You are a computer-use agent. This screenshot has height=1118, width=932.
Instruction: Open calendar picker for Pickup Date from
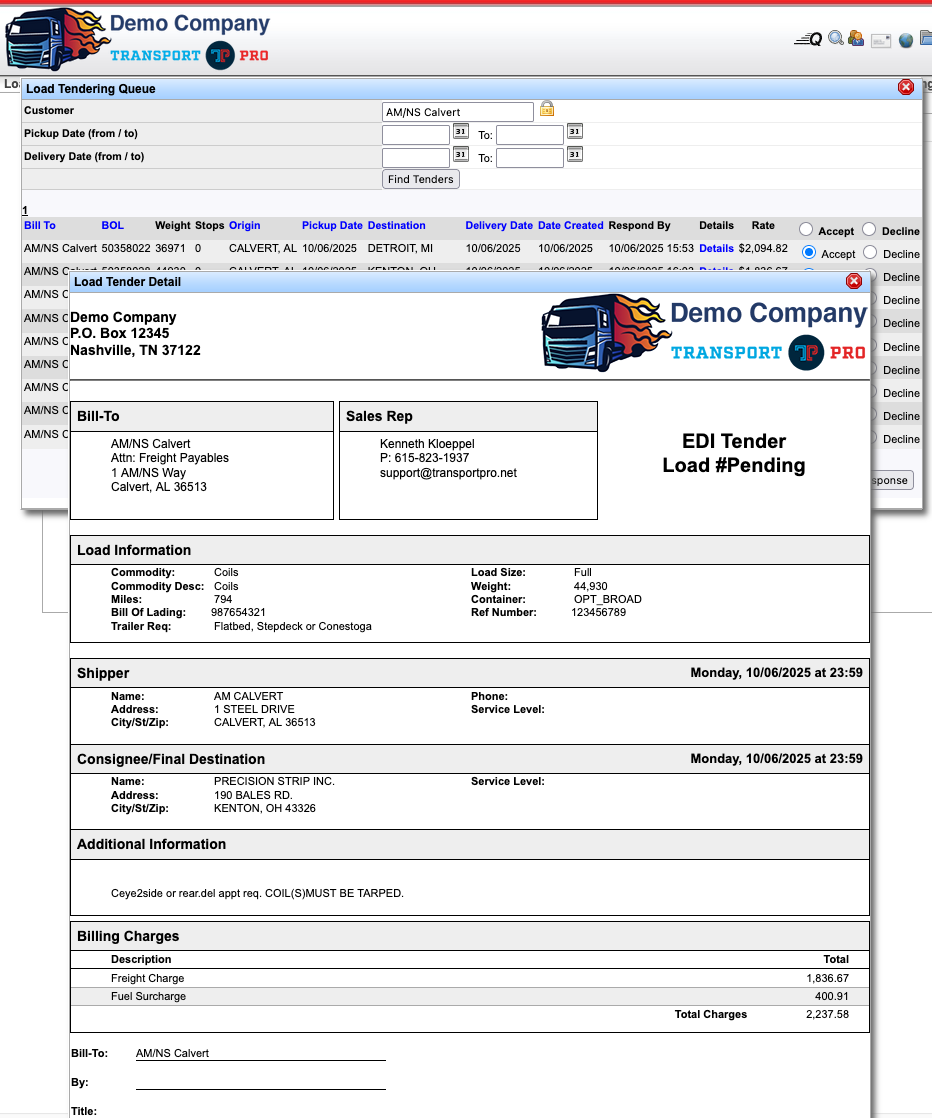[x=461, y=131]
